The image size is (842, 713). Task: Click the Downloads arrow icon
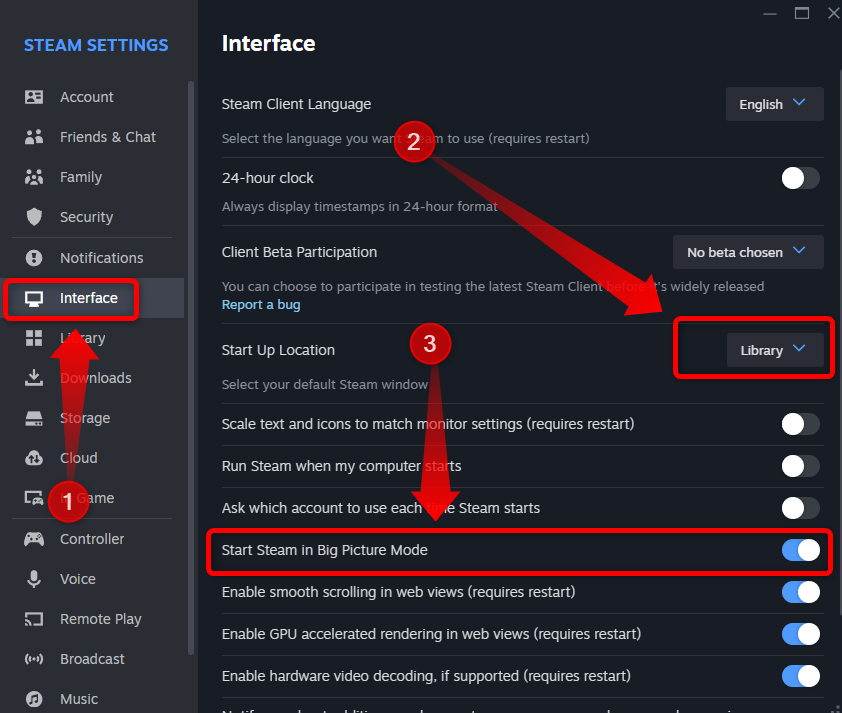(34, 378)
